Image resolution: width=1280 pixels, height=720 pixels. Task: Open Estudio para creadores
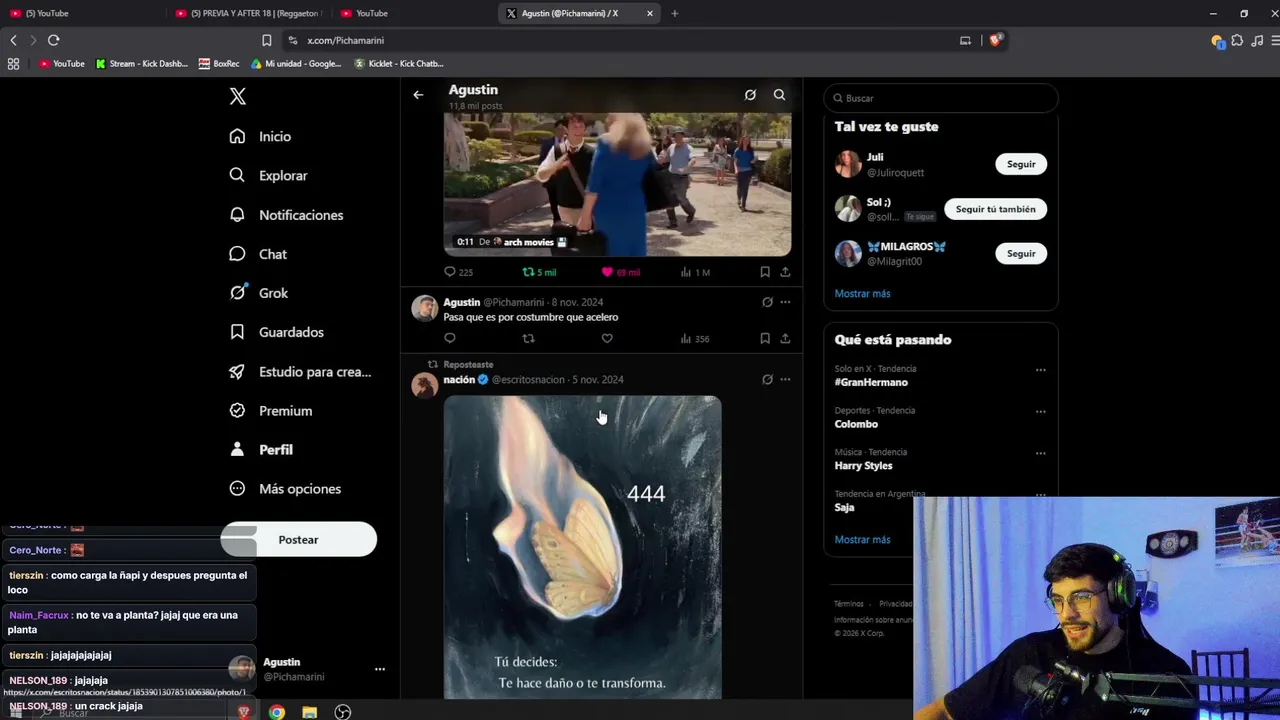pos(300,372)
